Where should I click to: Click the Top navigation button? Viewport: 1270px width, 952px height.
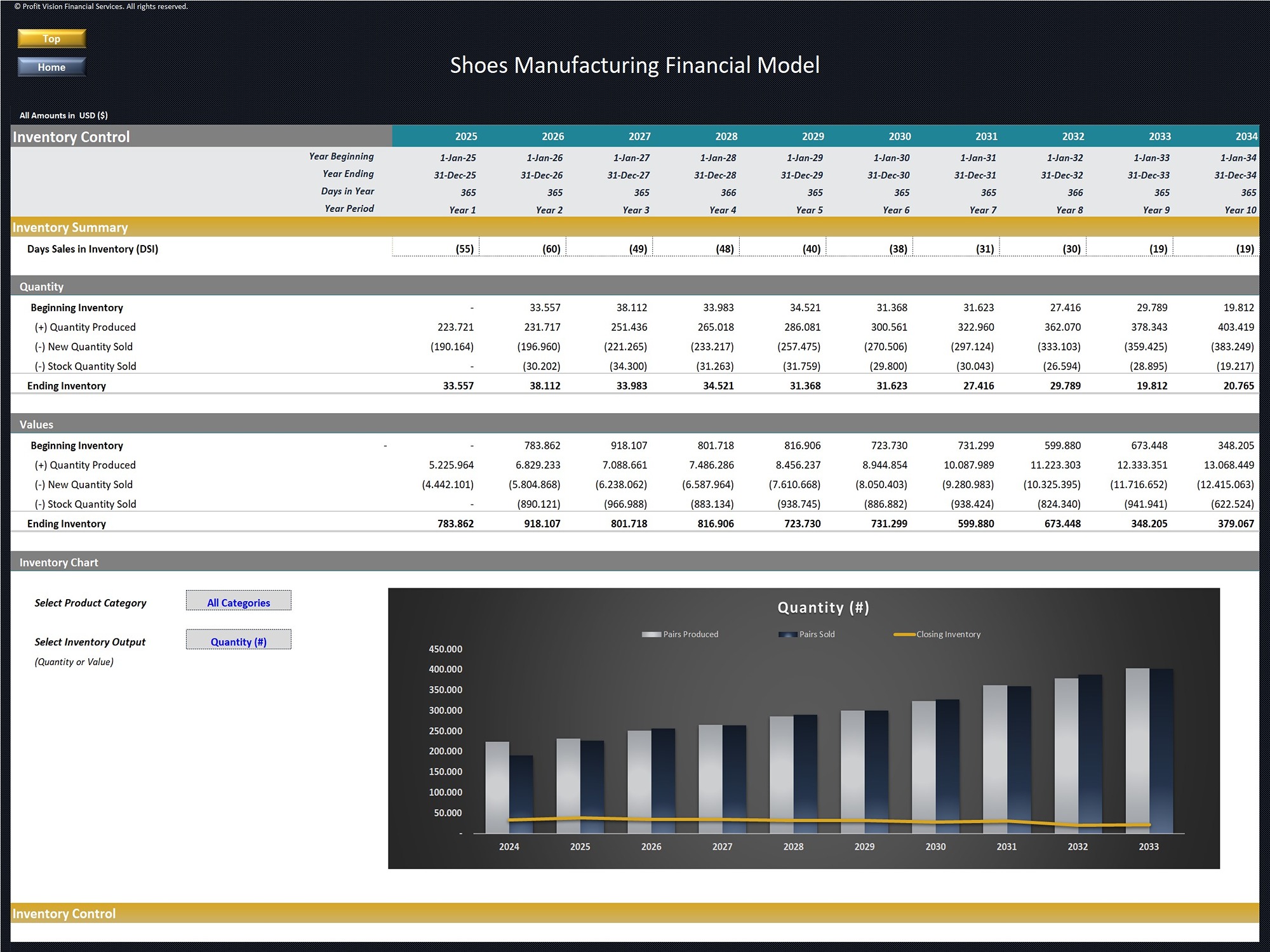(x=51, y=38)
